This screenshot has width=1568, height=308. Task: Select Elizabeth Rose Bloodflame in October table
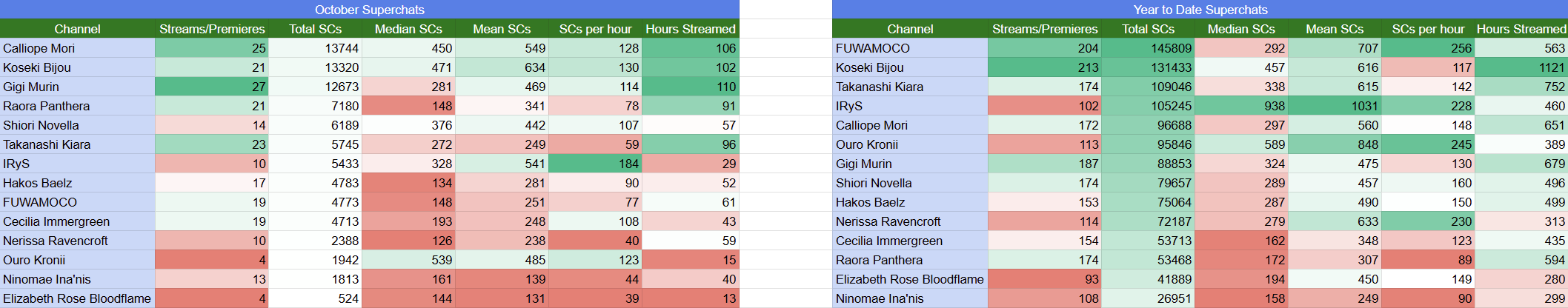tap(77, 298)
